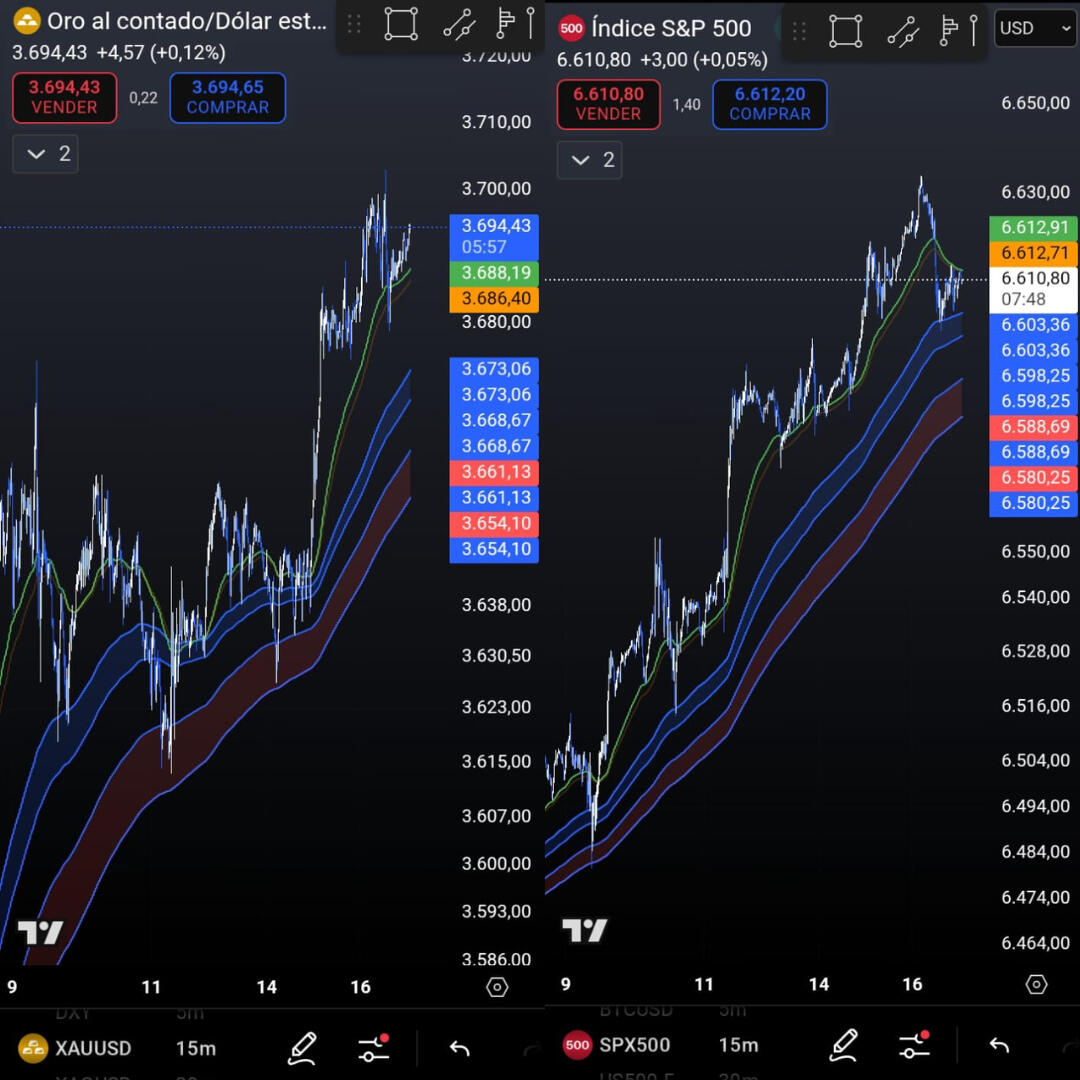Screen dimensions: 1080x1080
Task: Tap red 500 icon beside SPX500 in bottom bar
Action: pos(577,1045)
